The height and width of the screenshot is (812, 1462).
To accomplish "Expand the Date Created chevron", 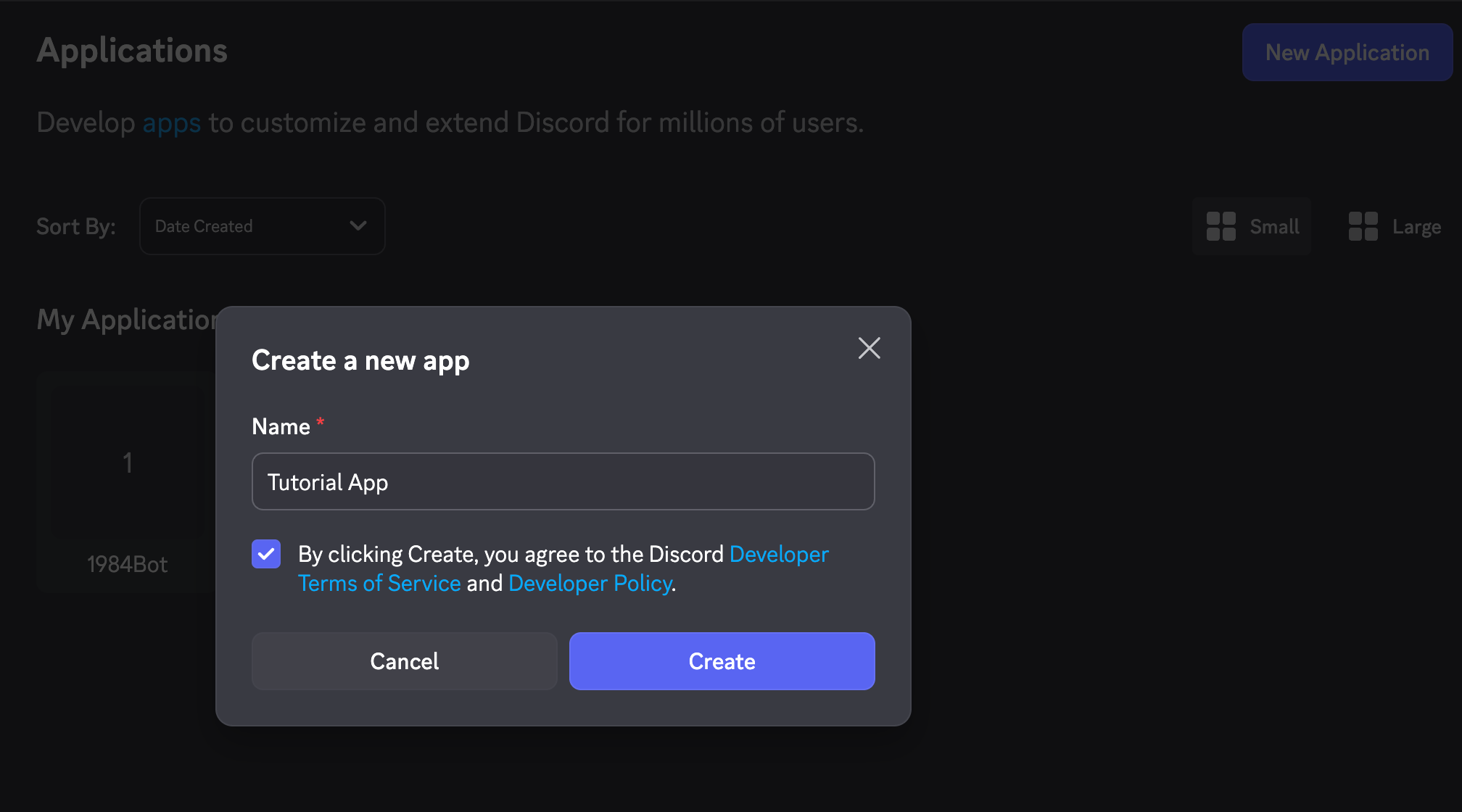I will [357, 225].
